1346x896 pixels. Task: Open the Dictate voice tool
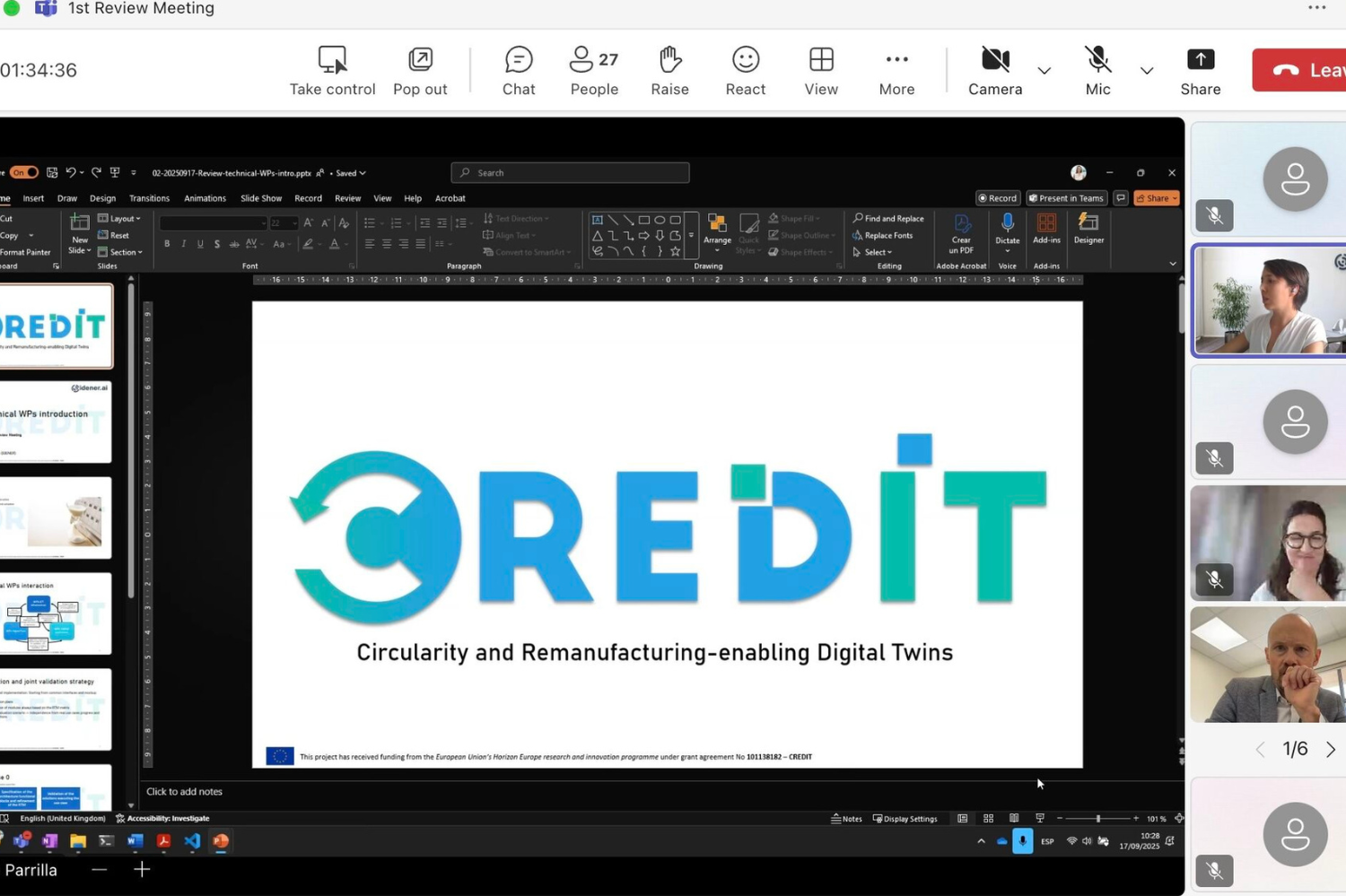(x=1007, y=236)
